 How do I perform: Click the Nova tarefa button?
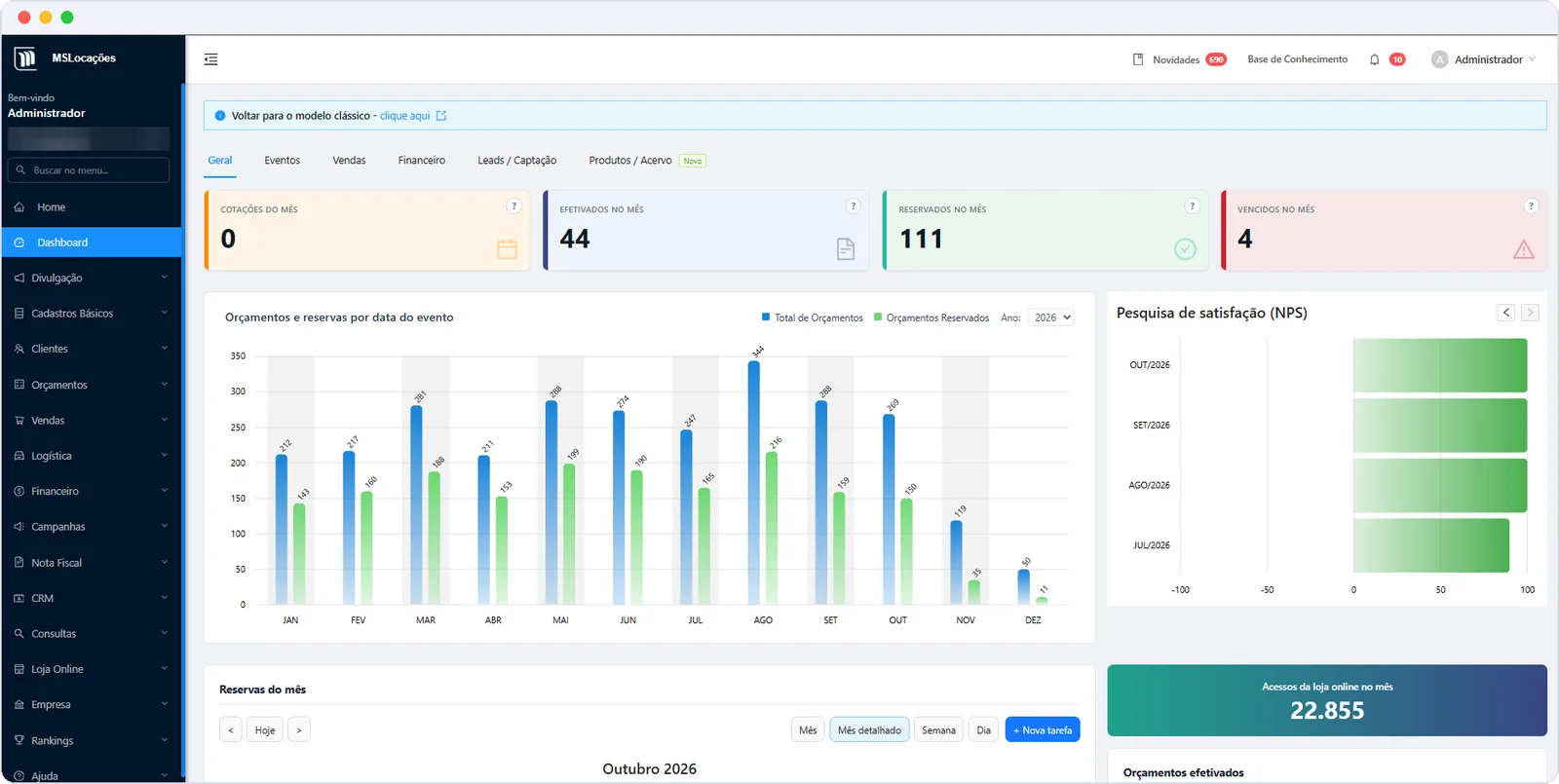(1043, 729)
